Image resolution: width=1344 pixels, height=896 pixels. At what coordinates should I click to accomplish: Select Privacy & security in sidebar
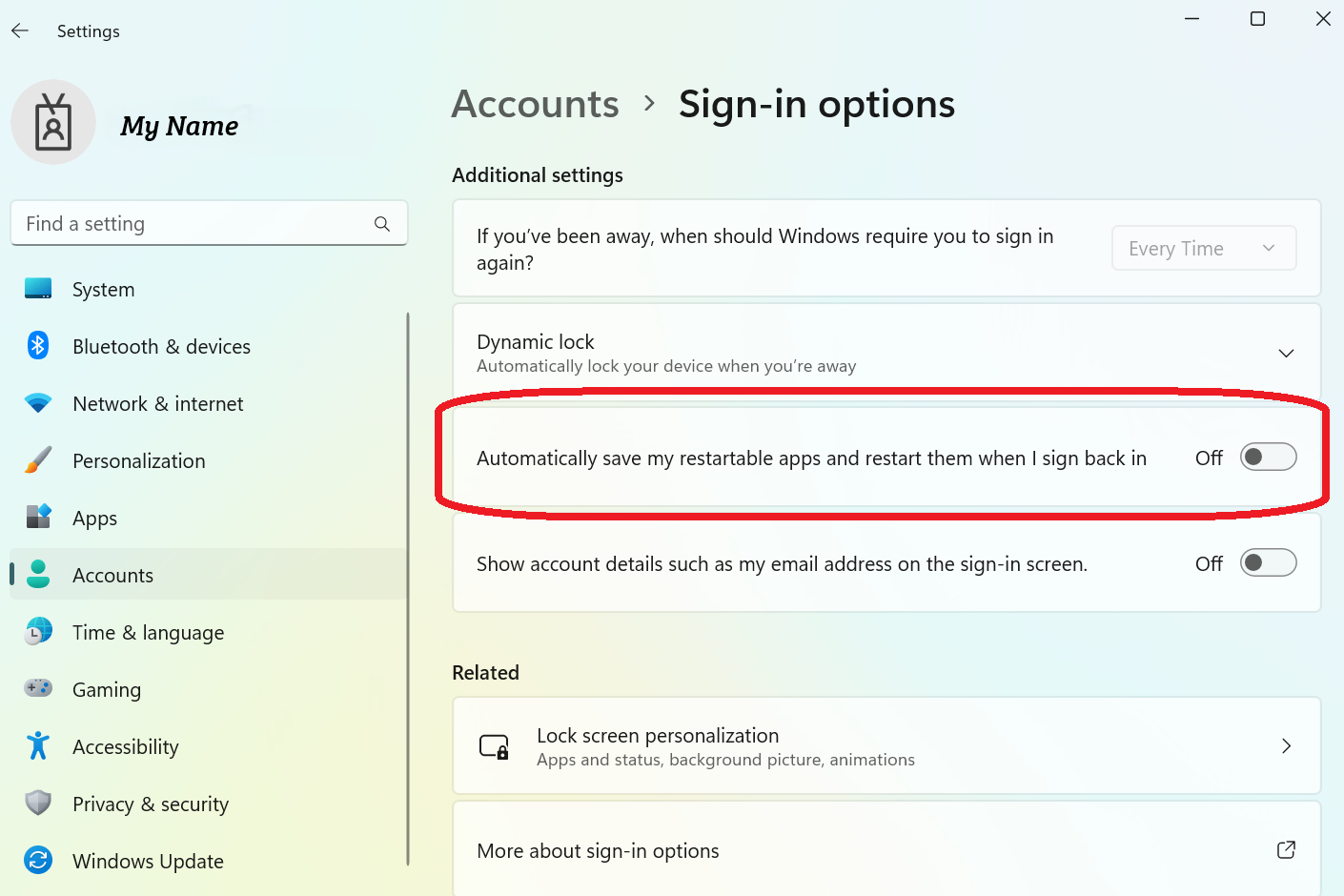click(151, 804)
